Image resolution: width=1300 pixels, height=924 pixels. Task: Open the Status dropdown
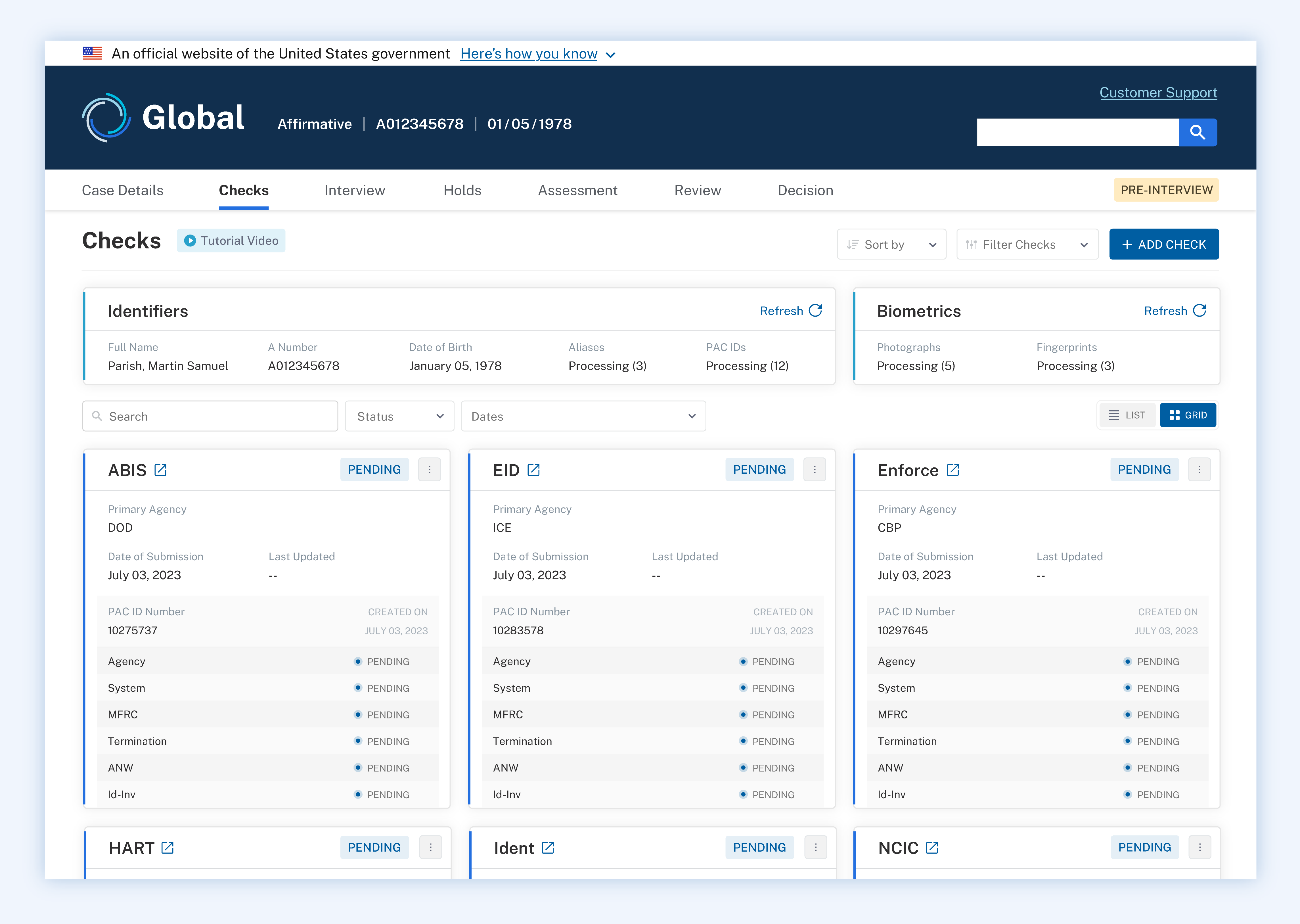[x=399, y=417]
